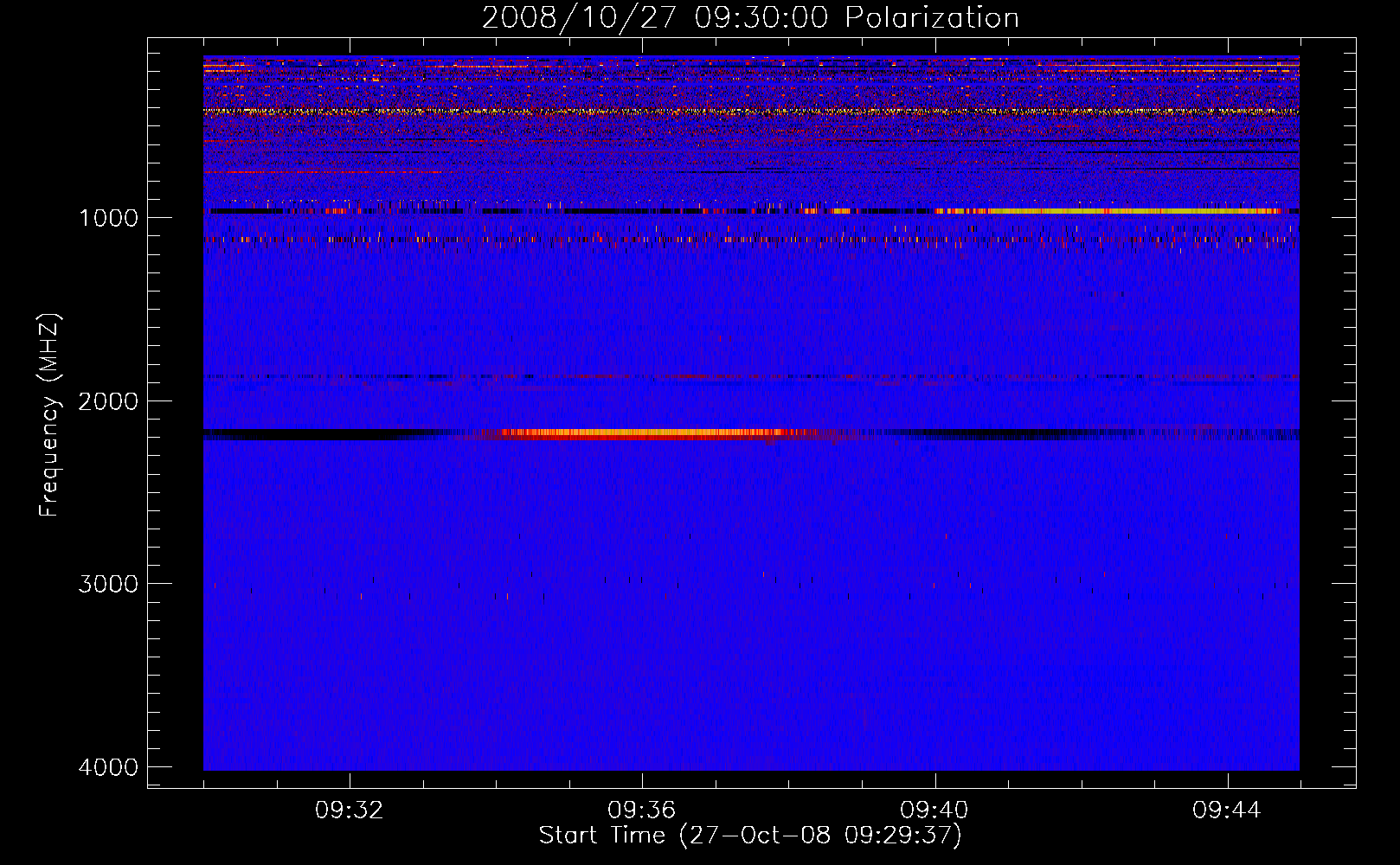This screenshot has width=1400, height=865.
Task: Click the 09:40 time tick label
Action: click(934, 811)
